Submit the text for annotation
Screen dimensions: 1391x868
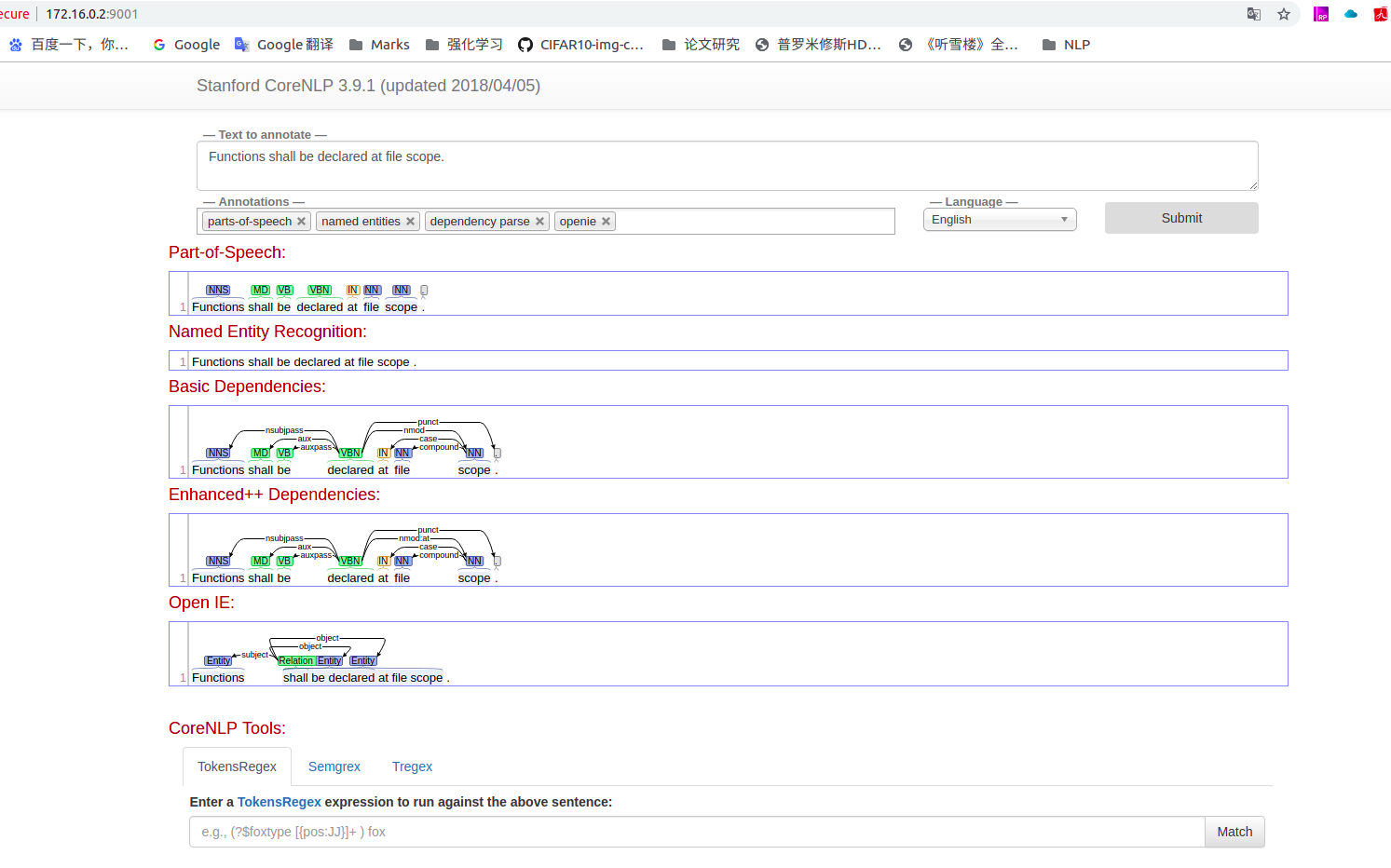pyautogui.click(x=1181, y=218)
